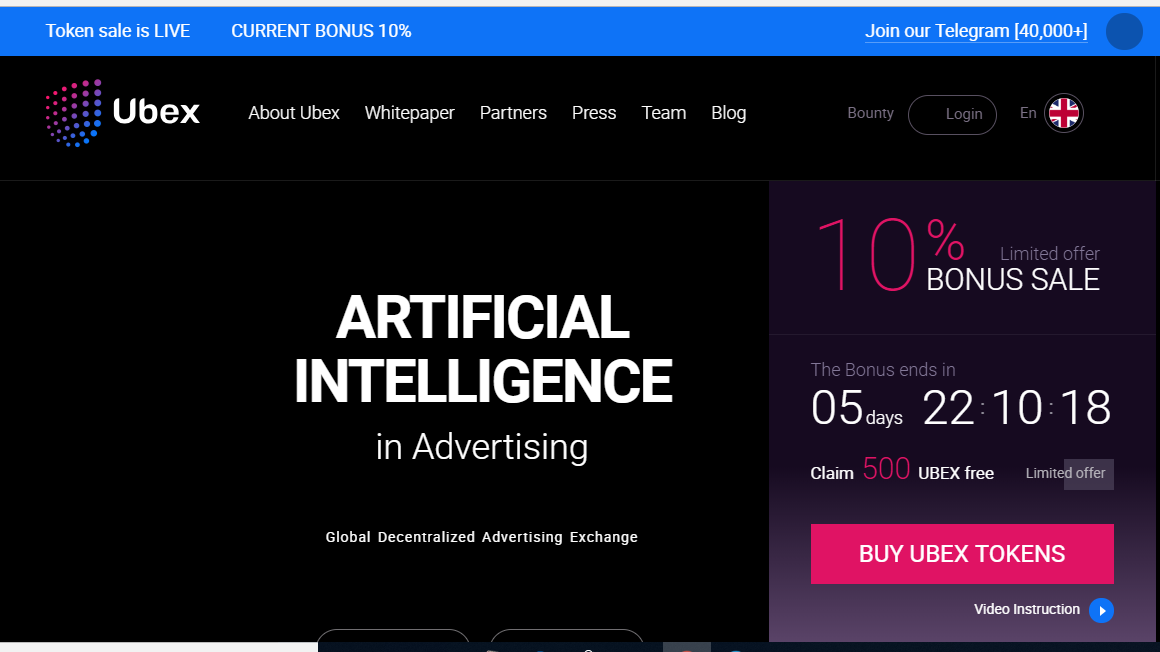Click the round blue button in top banner

click(x=1124, y=31)
